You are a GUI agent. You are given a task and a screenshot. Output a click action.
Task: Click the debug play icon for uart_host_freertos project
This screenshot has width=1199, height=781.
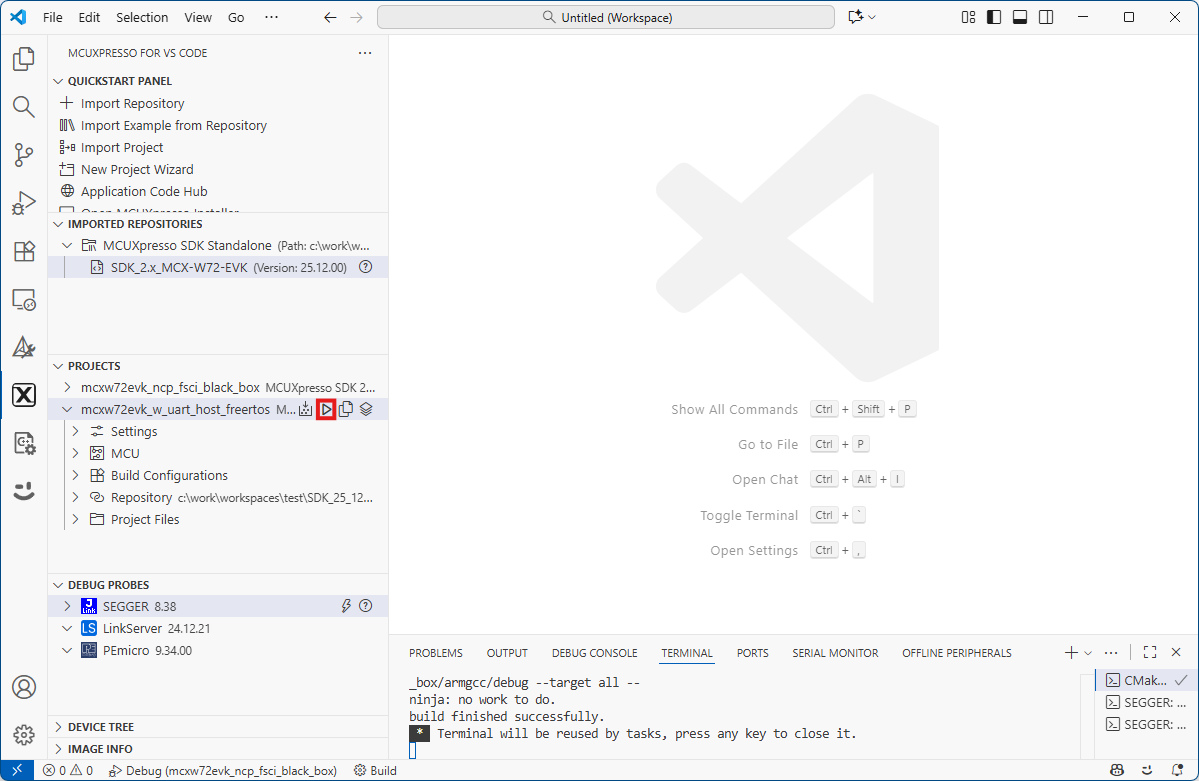[326, 409]
